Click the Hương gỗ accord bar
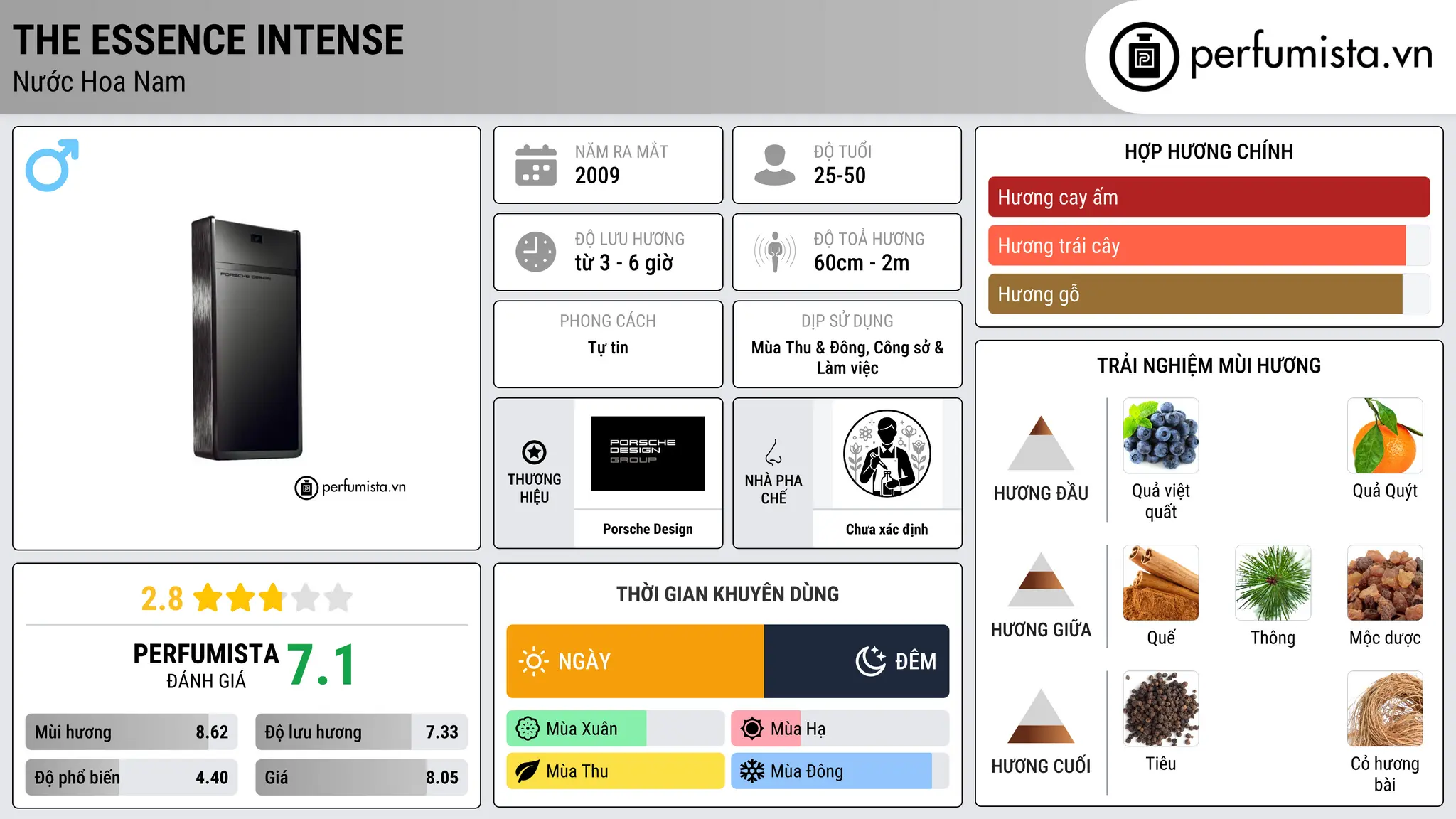The image size is (1456, 819). 1209,294
